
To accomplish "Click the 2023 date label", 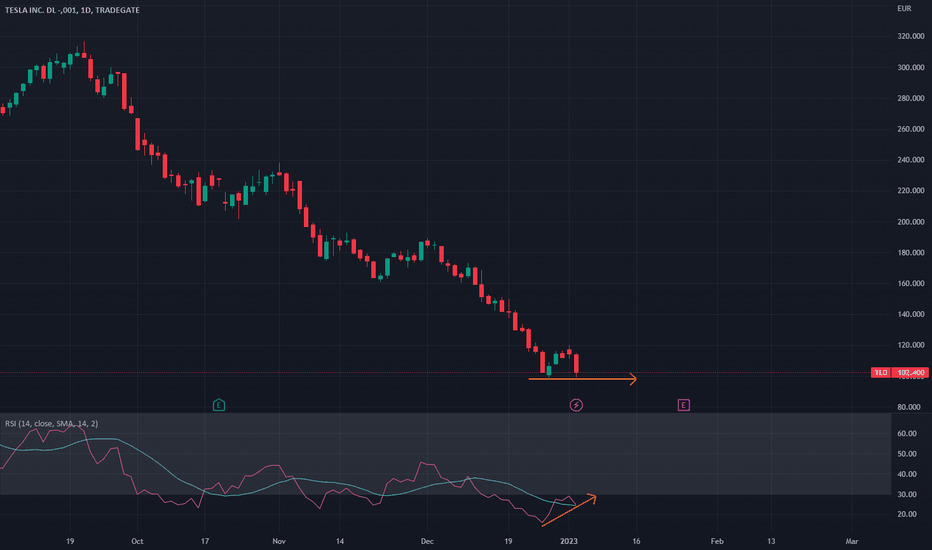I will click(x=569, y=541).
